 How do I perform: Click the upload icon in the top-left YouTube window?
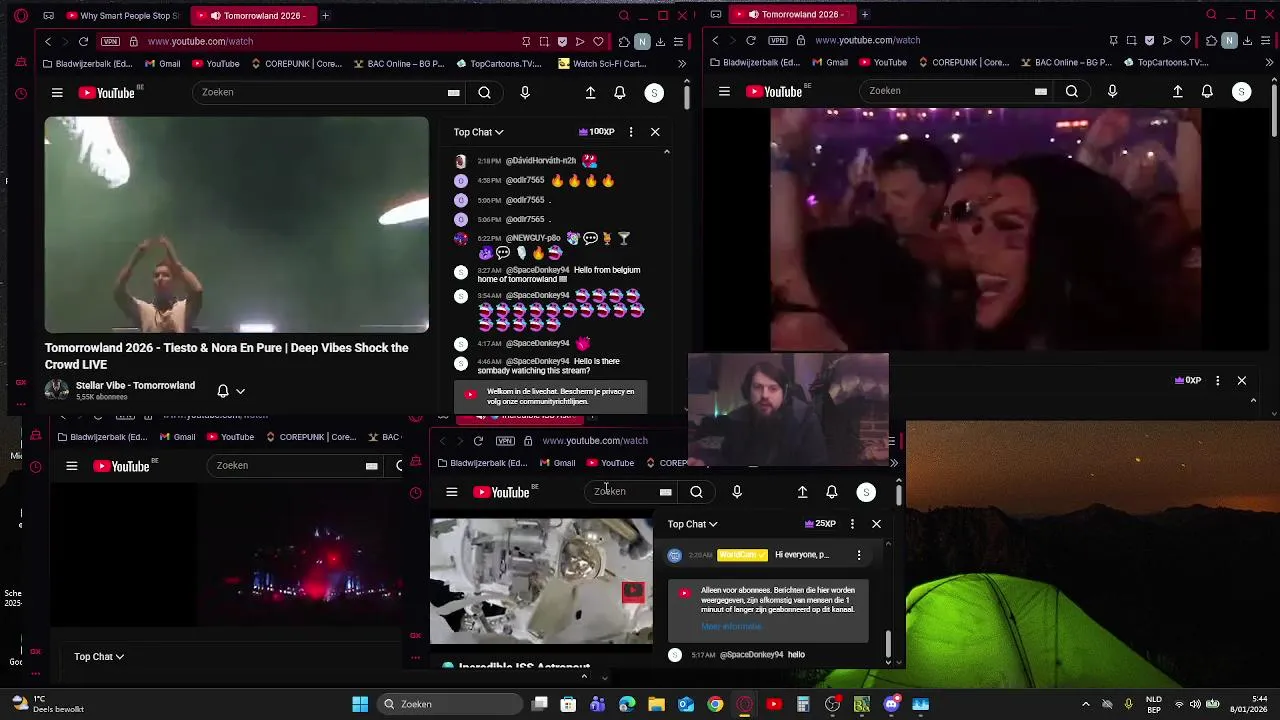point(590,93)
